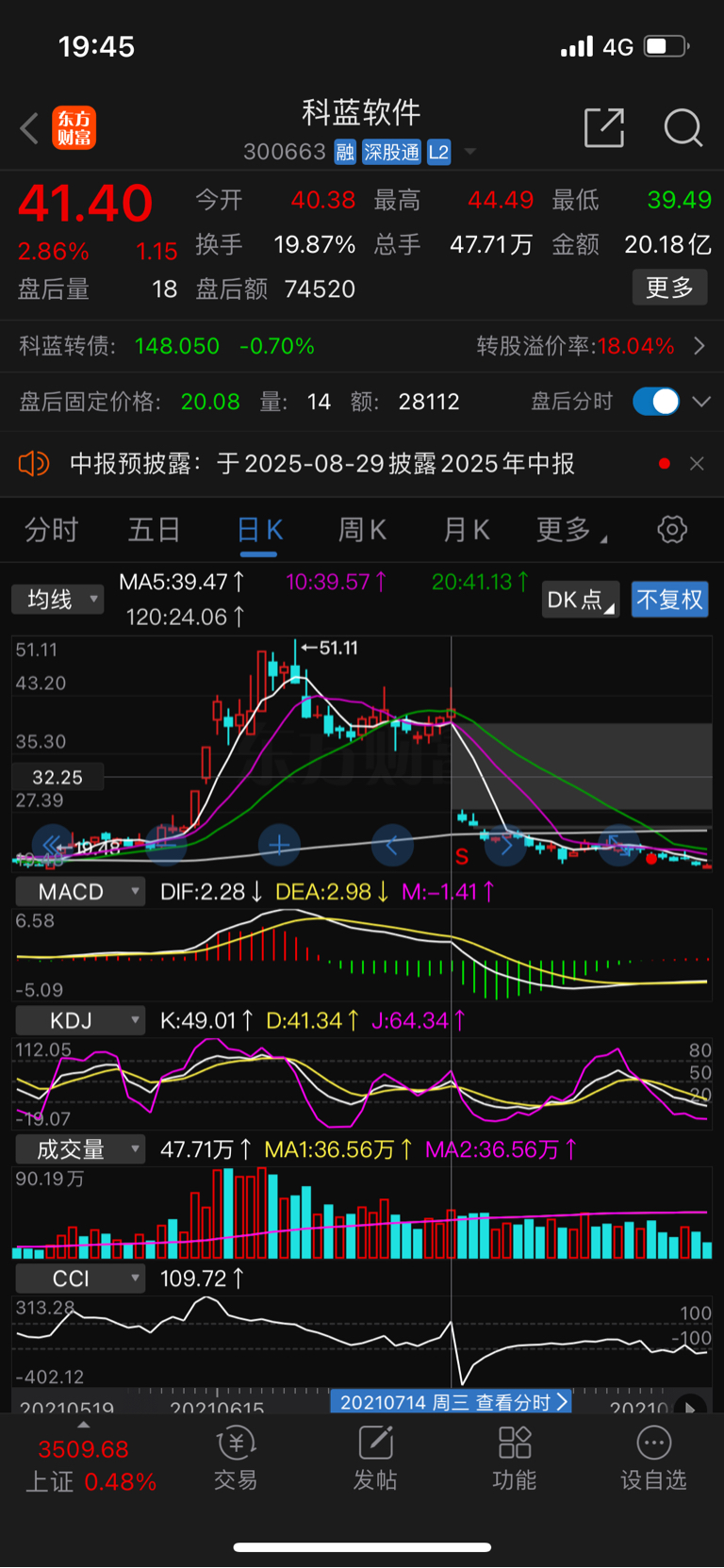Switch to 五日 chart tab
The width and height of the screenshot is (724, 1568).
(154, 530)
